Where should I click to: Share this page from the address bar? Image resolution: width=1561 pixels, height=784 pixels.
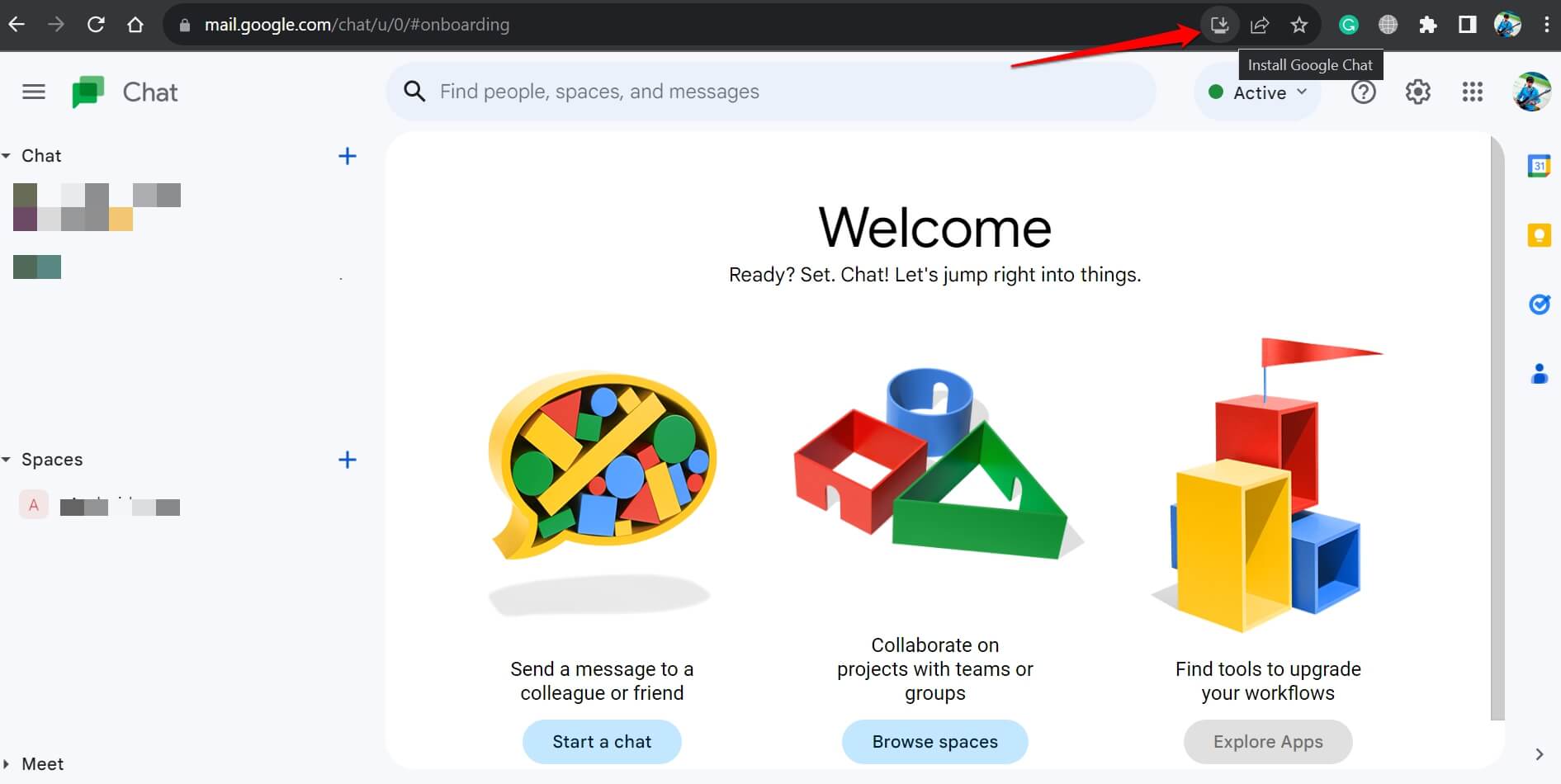point(1260,25)
